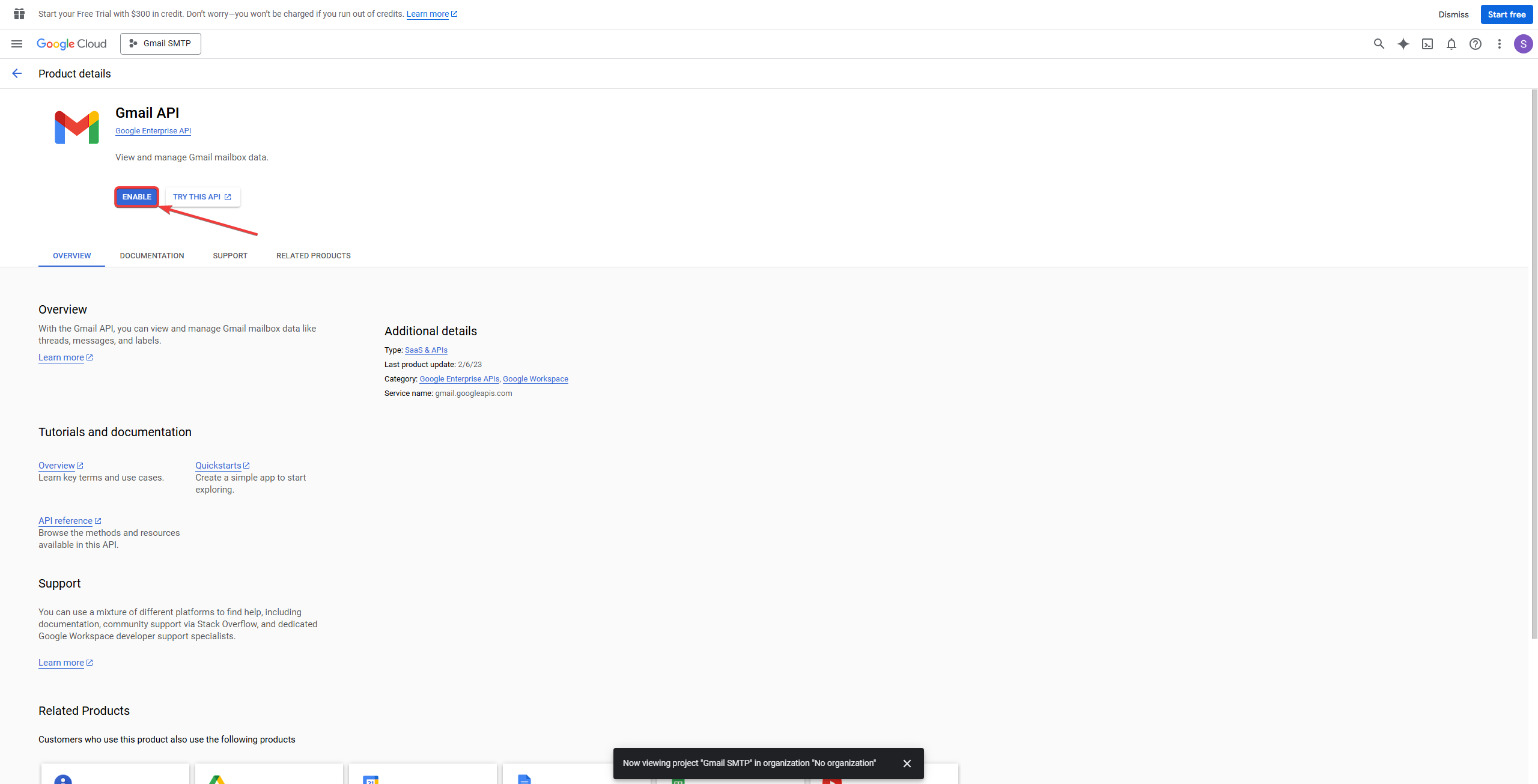The height and width of the screenshot is (784, 1538).
Task: Open the Google Enterprise API link
Action: point(153,131)
